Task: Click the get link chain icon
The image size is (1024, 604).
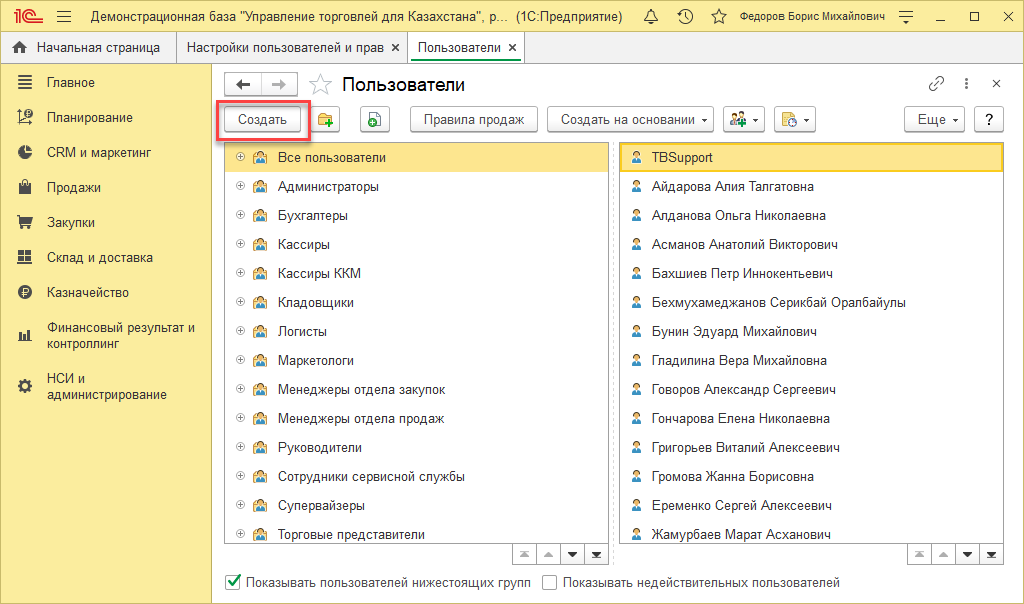Action: pos(936,84)
